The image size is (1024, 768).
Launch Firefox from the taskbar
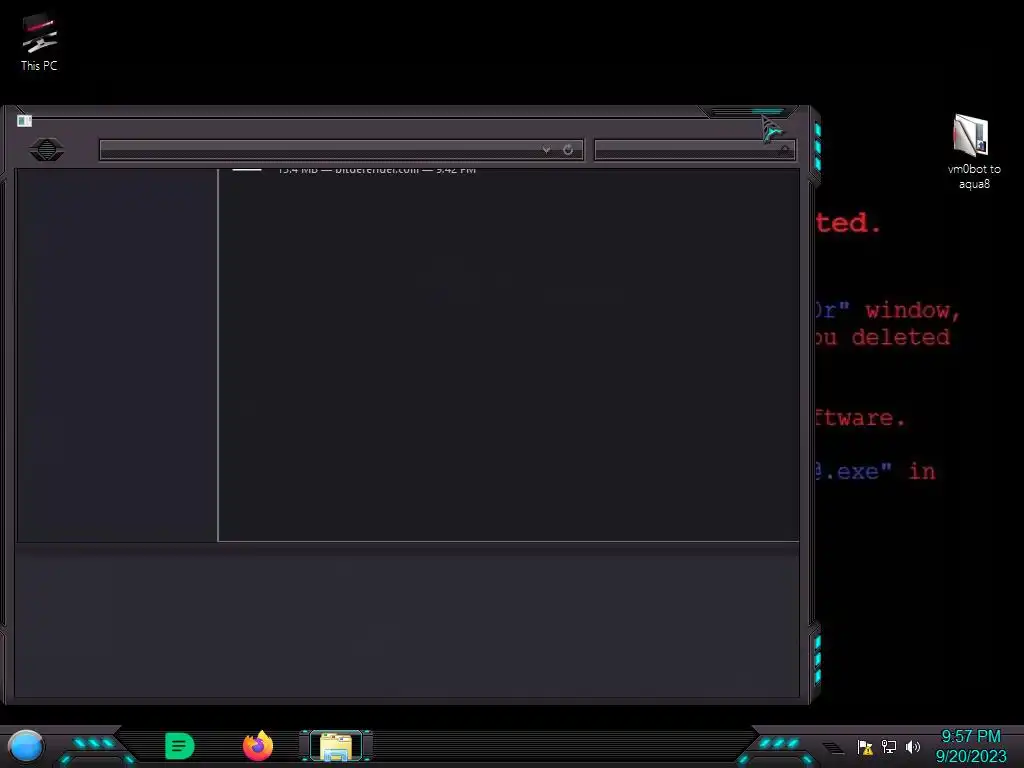tap(258, 746)
